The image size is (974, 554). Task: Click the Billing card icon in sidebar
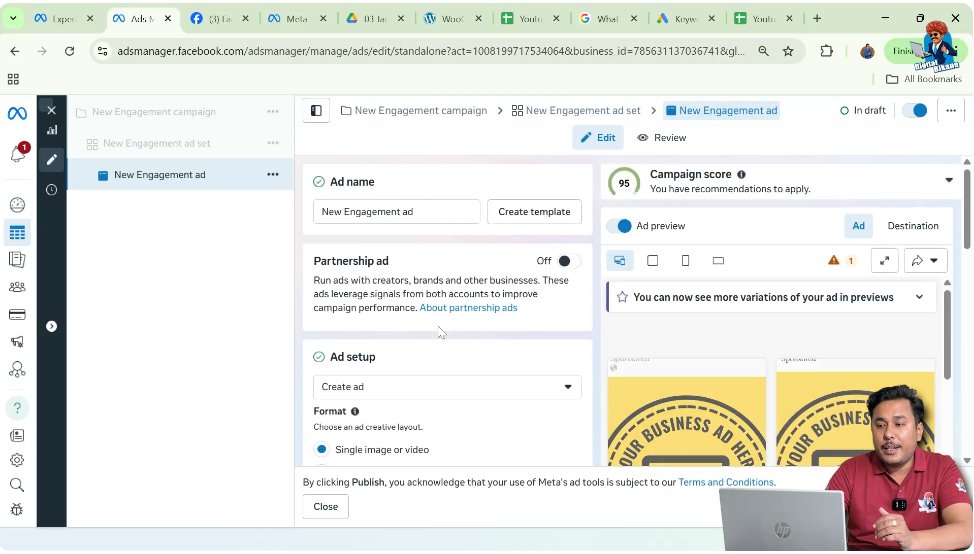tap(17, 314)
